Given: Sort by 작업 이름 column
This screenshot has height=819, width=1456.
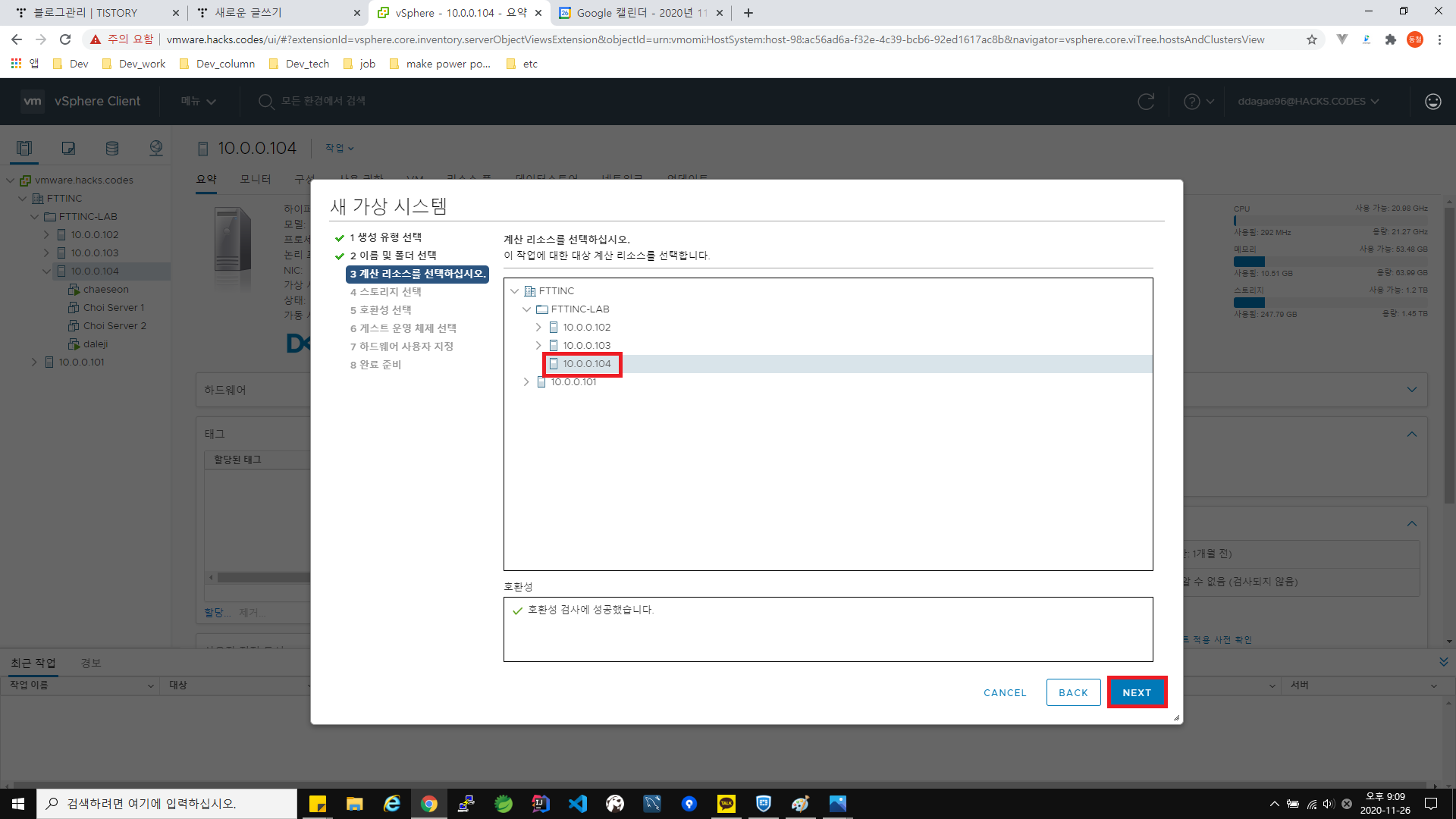Looking at the screenshot, I should (x=29, y=685).
